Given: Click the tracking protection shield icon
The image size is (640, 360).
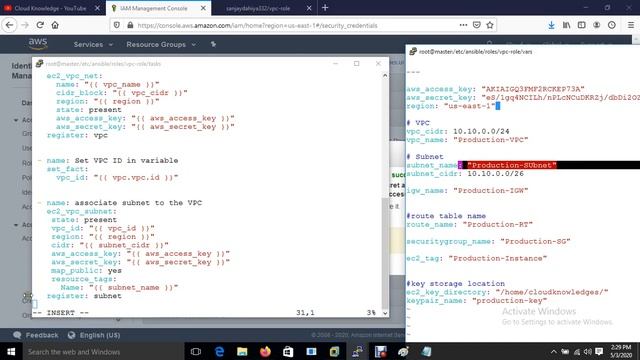Looking at the screenshot, I should (x=117, y=25).
